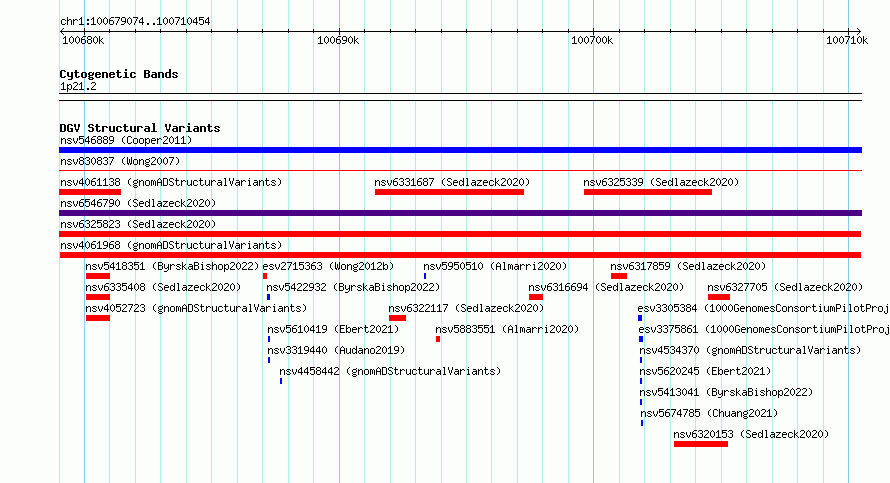Open the nsv4061138 gnomAD variant label
Image resolution: width=890 pixels, height=483 pixels.
(x=171, y=182)
